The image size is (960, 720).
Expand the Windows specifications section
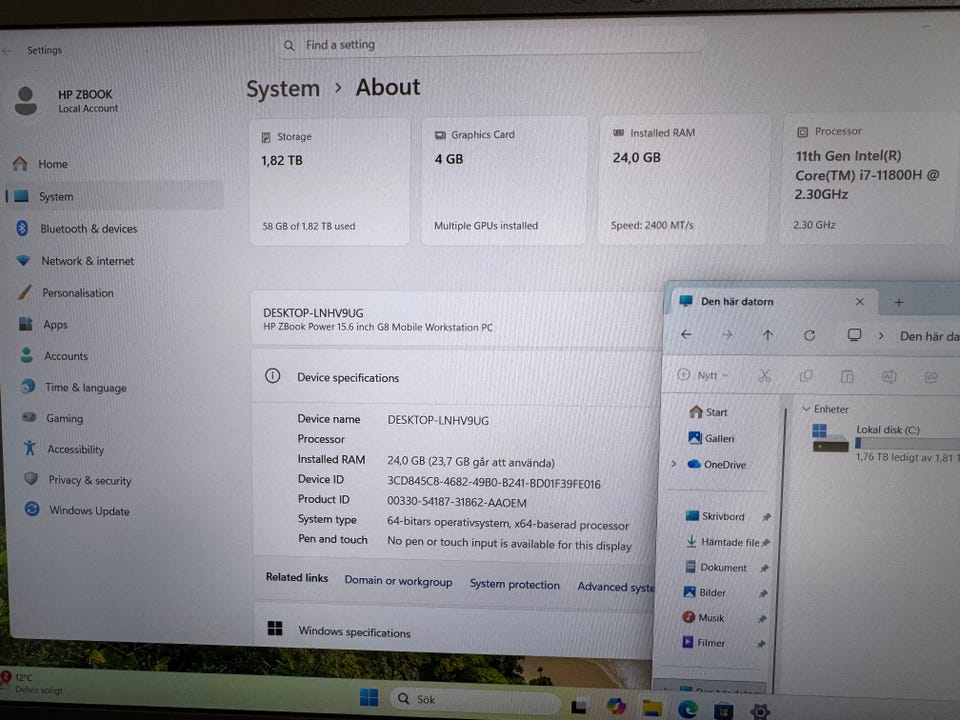pyautogui.click(x=453, y=631)
